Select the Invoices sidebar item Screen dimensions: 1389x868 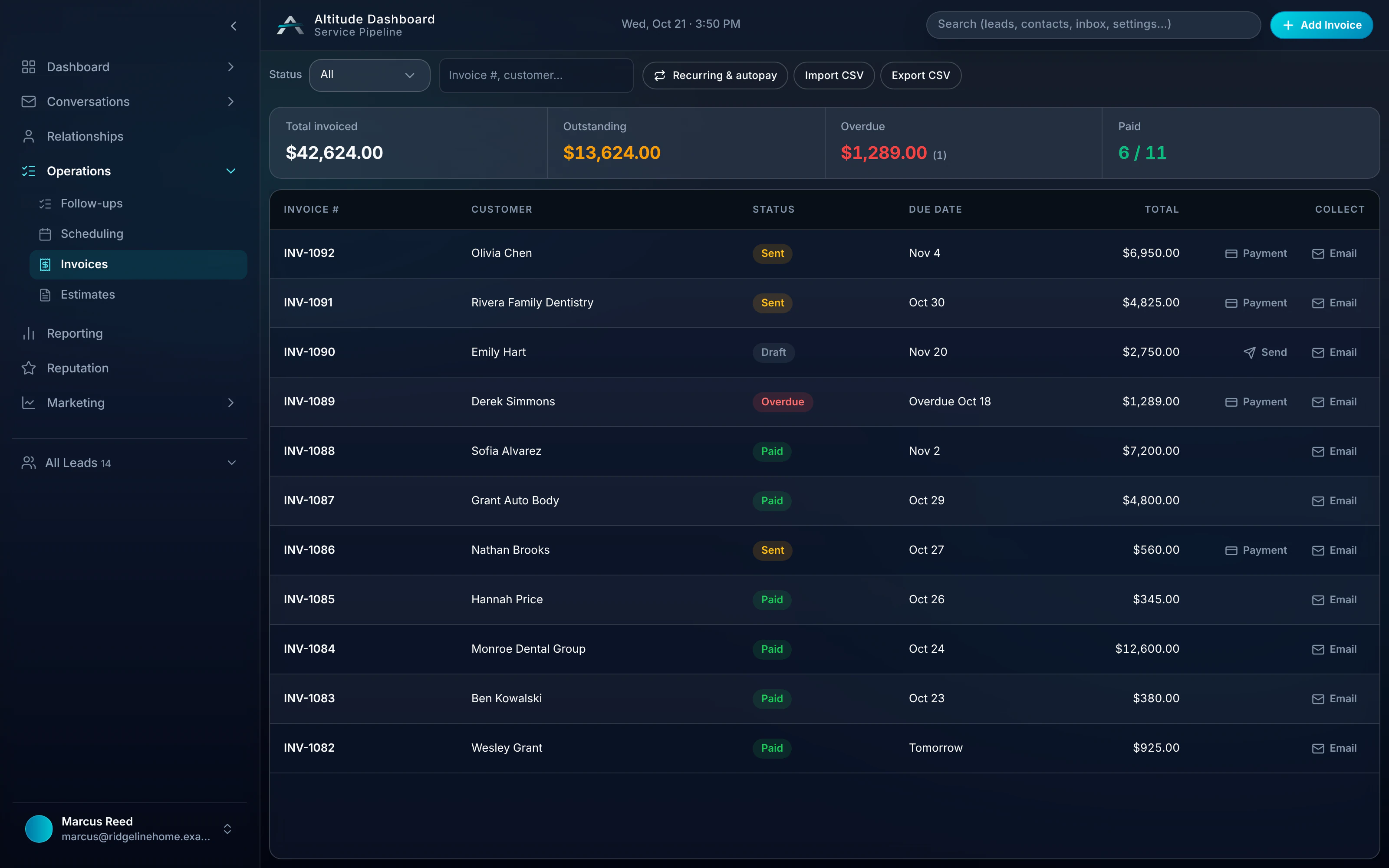tap(138, 264)
